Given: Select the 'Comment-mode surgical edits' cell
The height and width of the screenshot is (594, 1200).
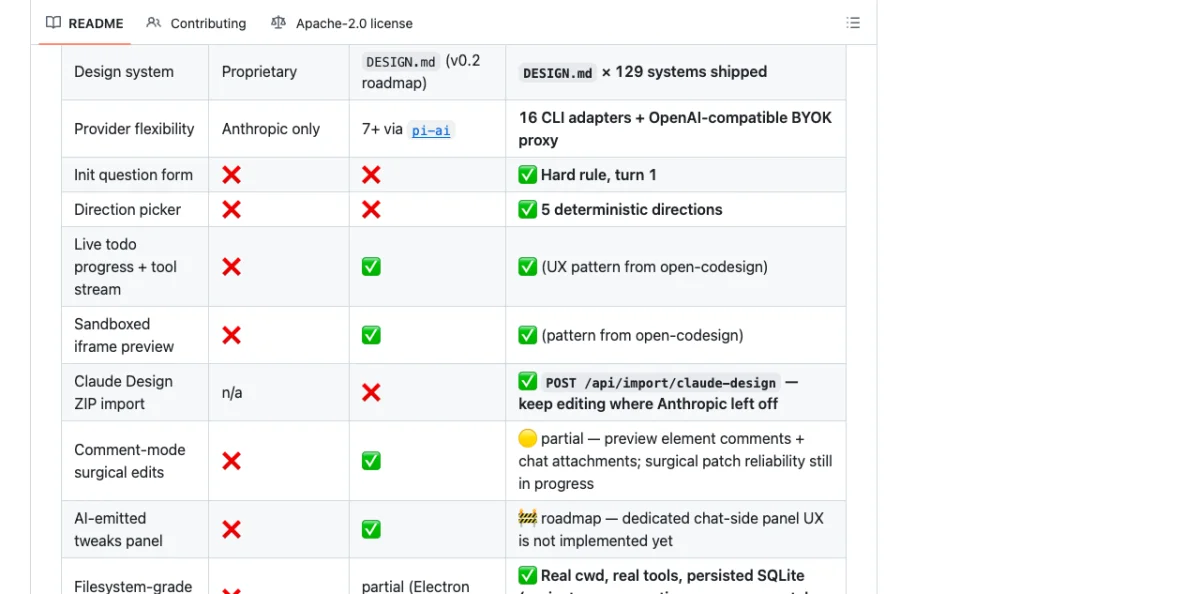Looking at the screenshot, I should 135,461.
